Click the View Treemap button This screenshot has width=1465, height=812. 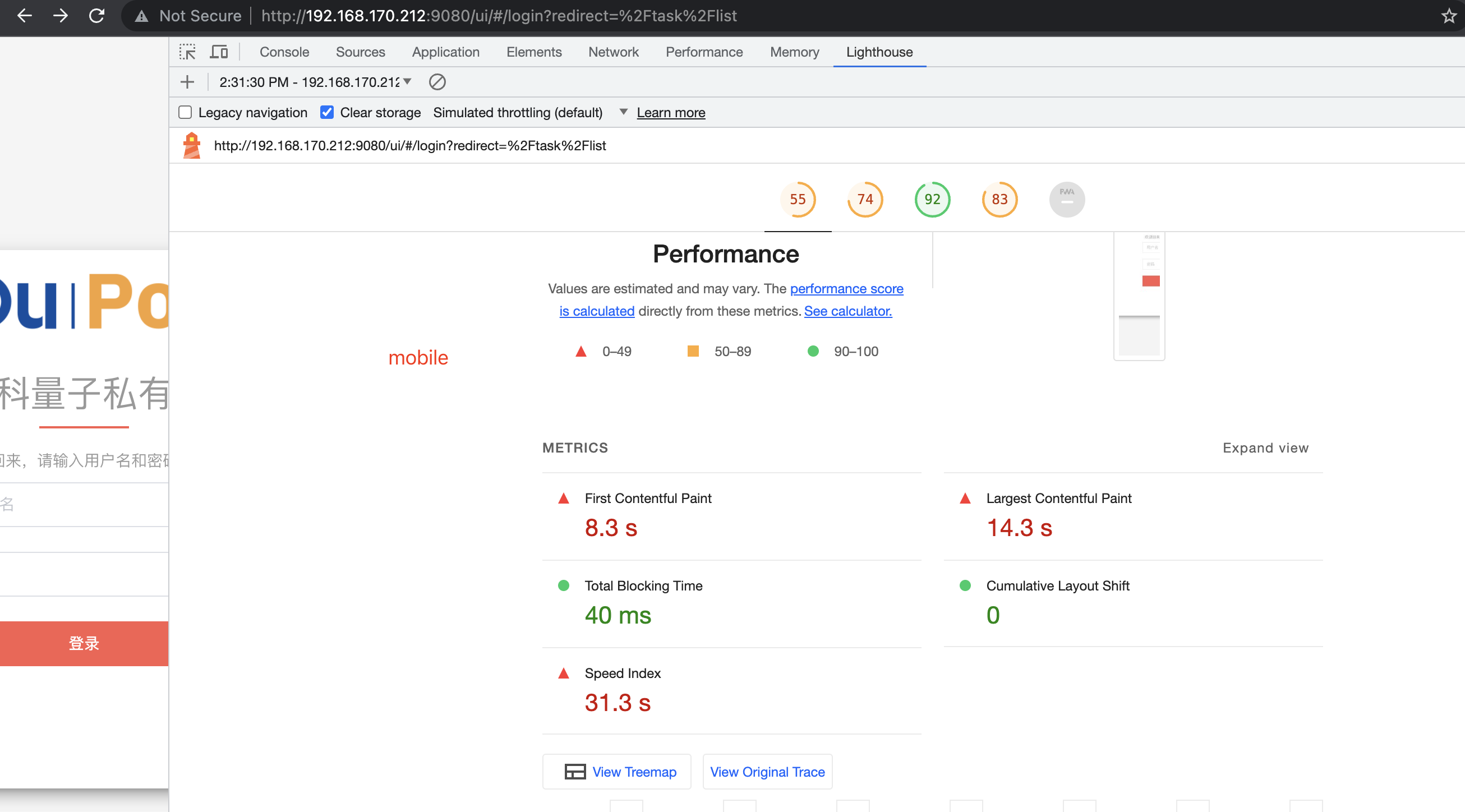pyautogui.click(x=616, y=771)
